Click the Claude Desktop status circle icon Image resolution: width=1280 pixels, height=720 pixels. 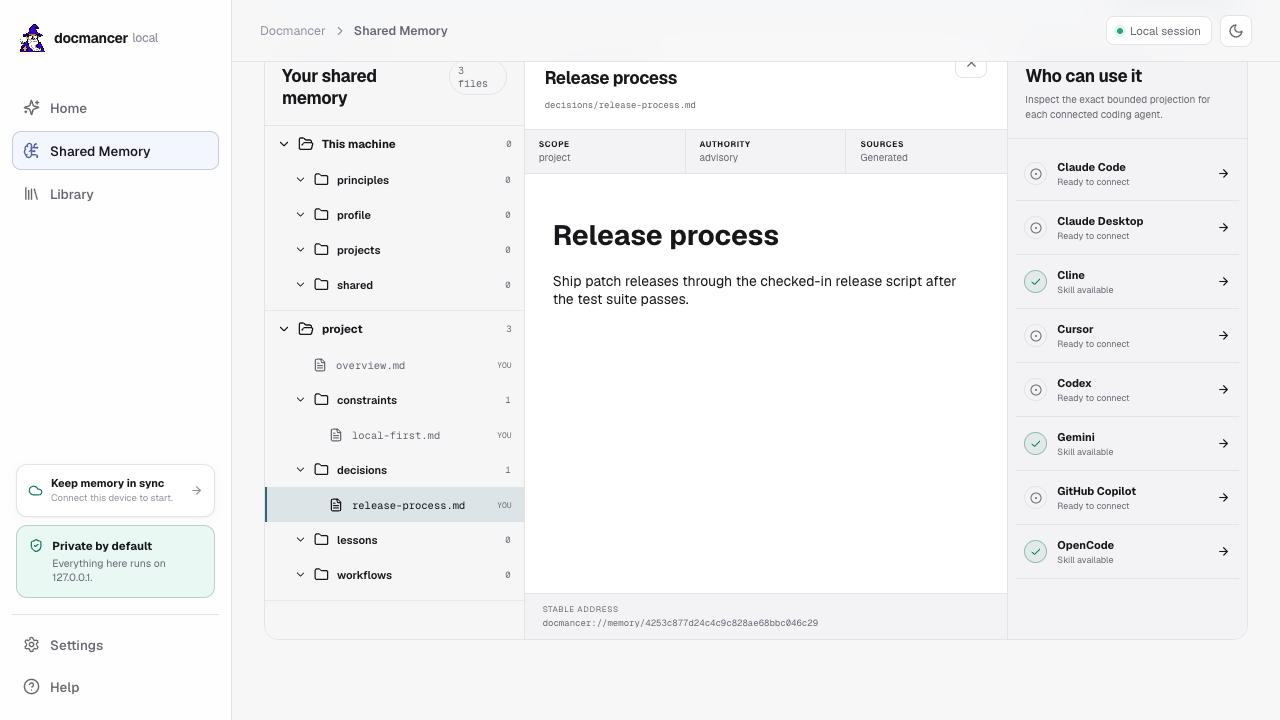point(1036,228)
